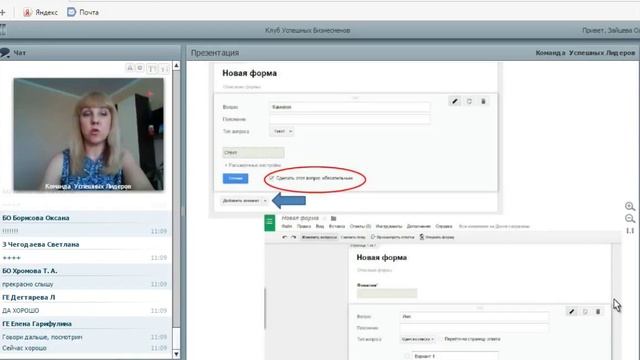
Task: Click trash delete icon in upper form
Action: (x=483, y=101)
